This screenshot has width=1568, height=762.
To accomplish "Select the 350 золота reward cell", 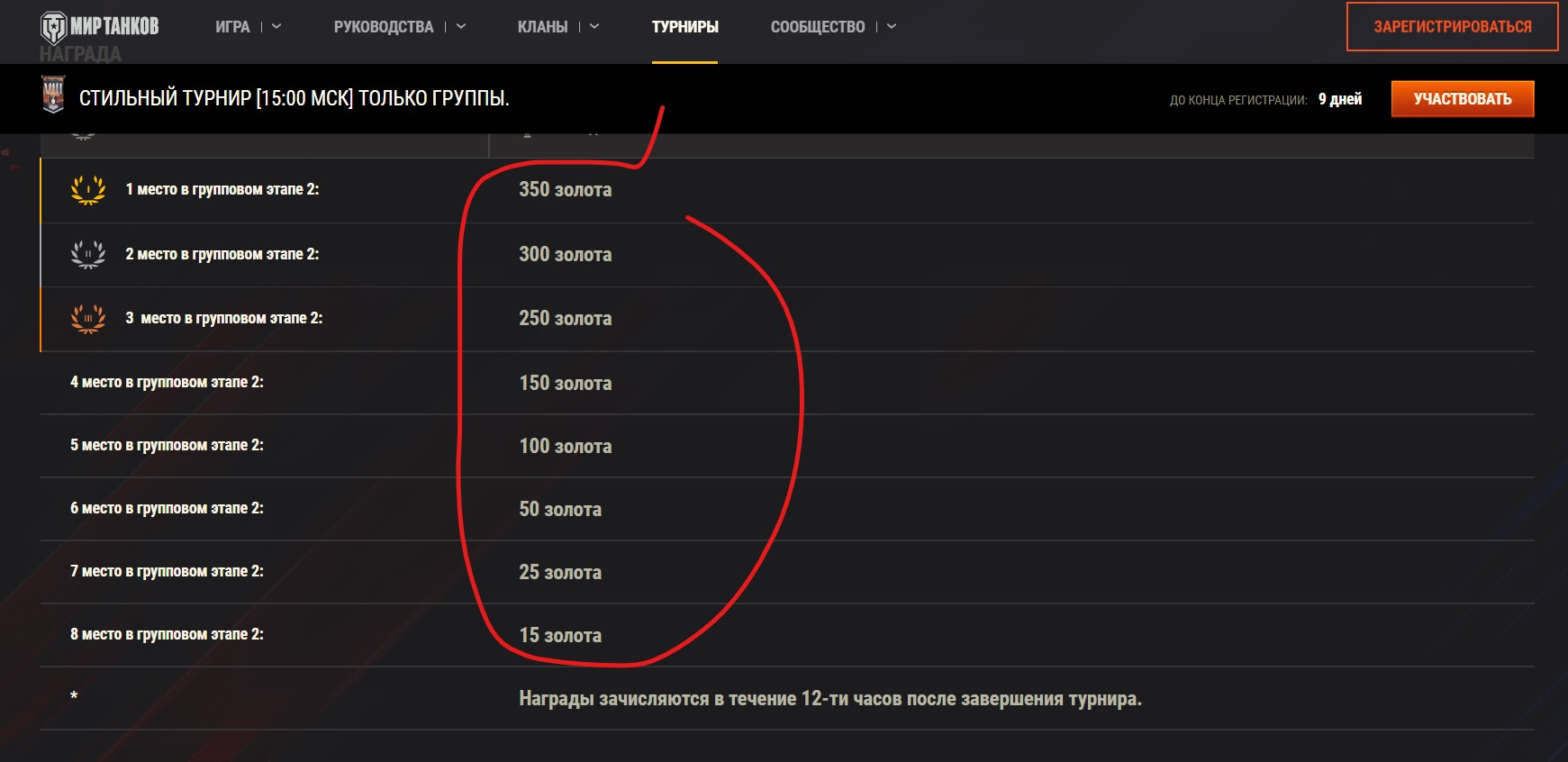I will tap(565, 190).
